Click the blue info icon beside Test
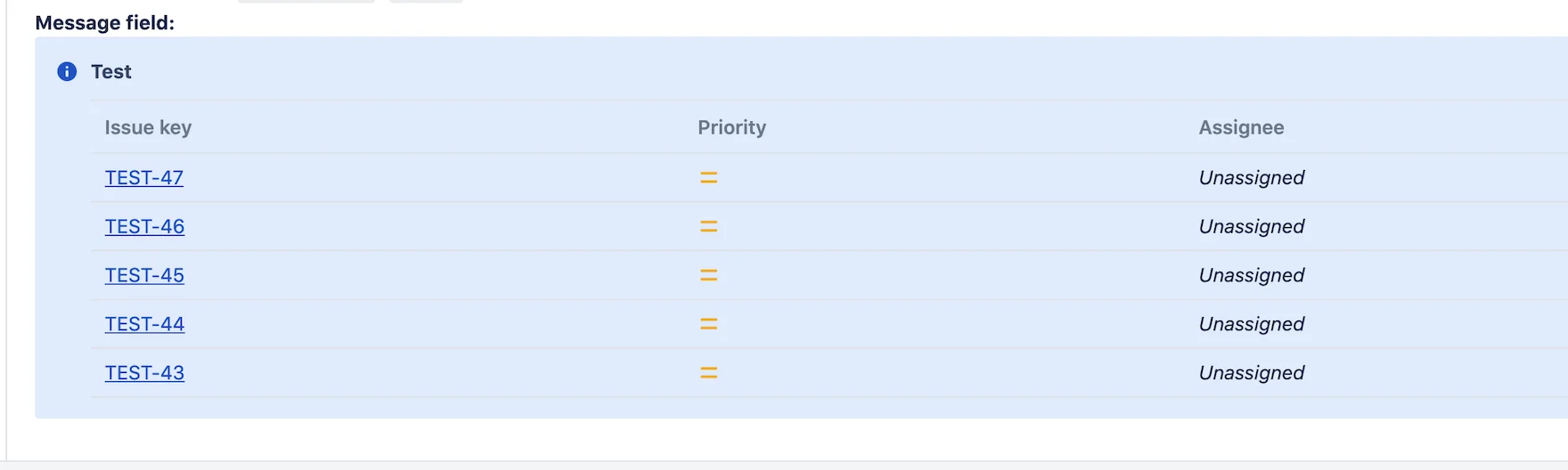 [x=67, y=72]
